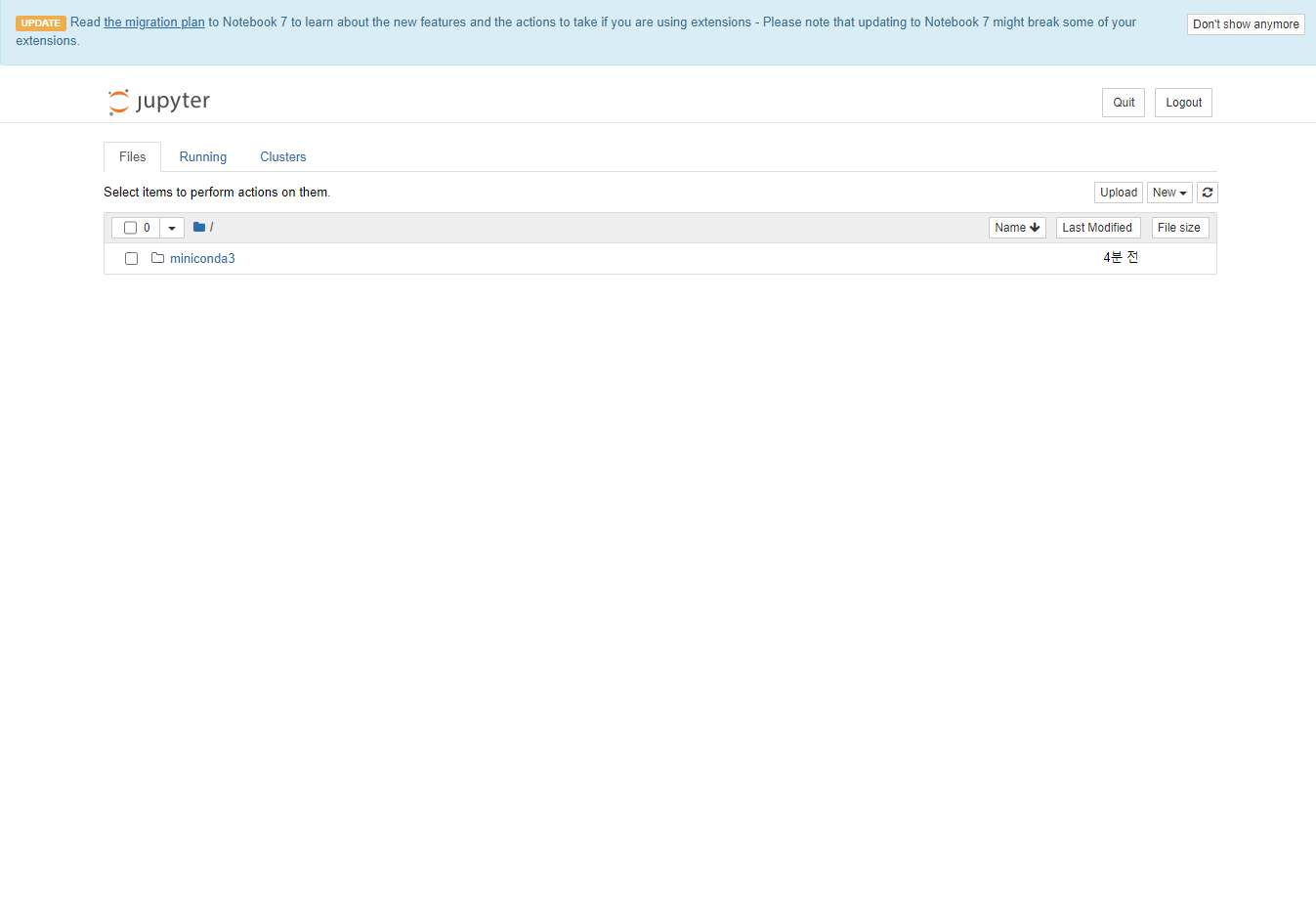The image size is (1316, 908).
Task: Dismiss banner with Don't show anymore
Action: pyautogui.click(x=1246, y=24)
